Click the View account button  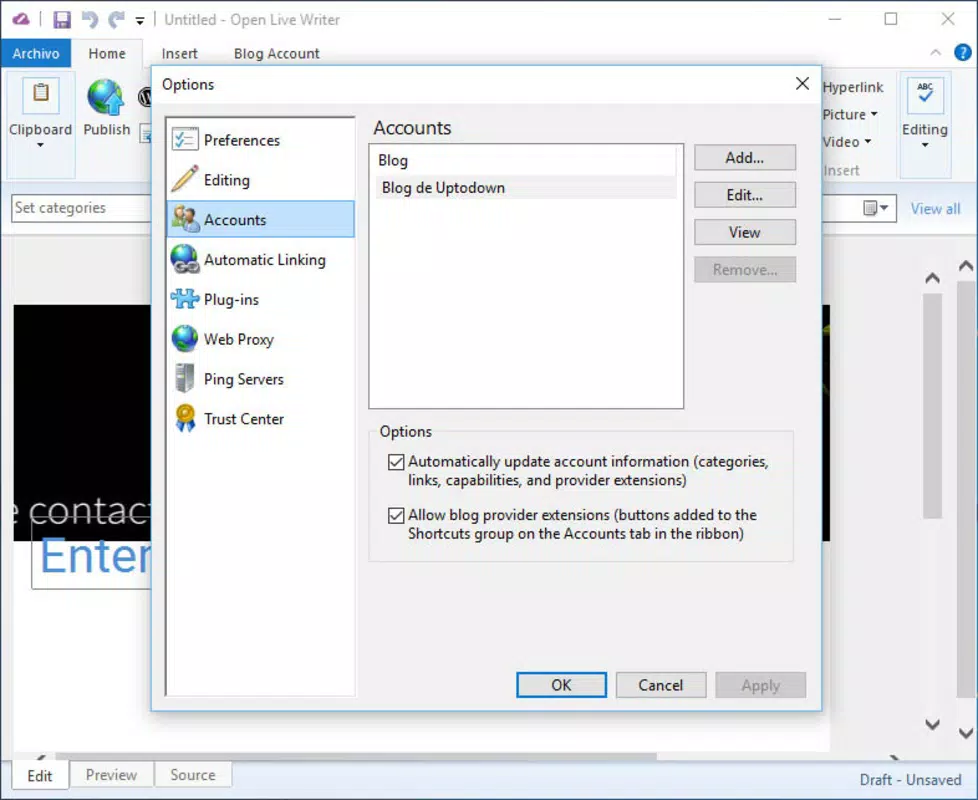745,232
